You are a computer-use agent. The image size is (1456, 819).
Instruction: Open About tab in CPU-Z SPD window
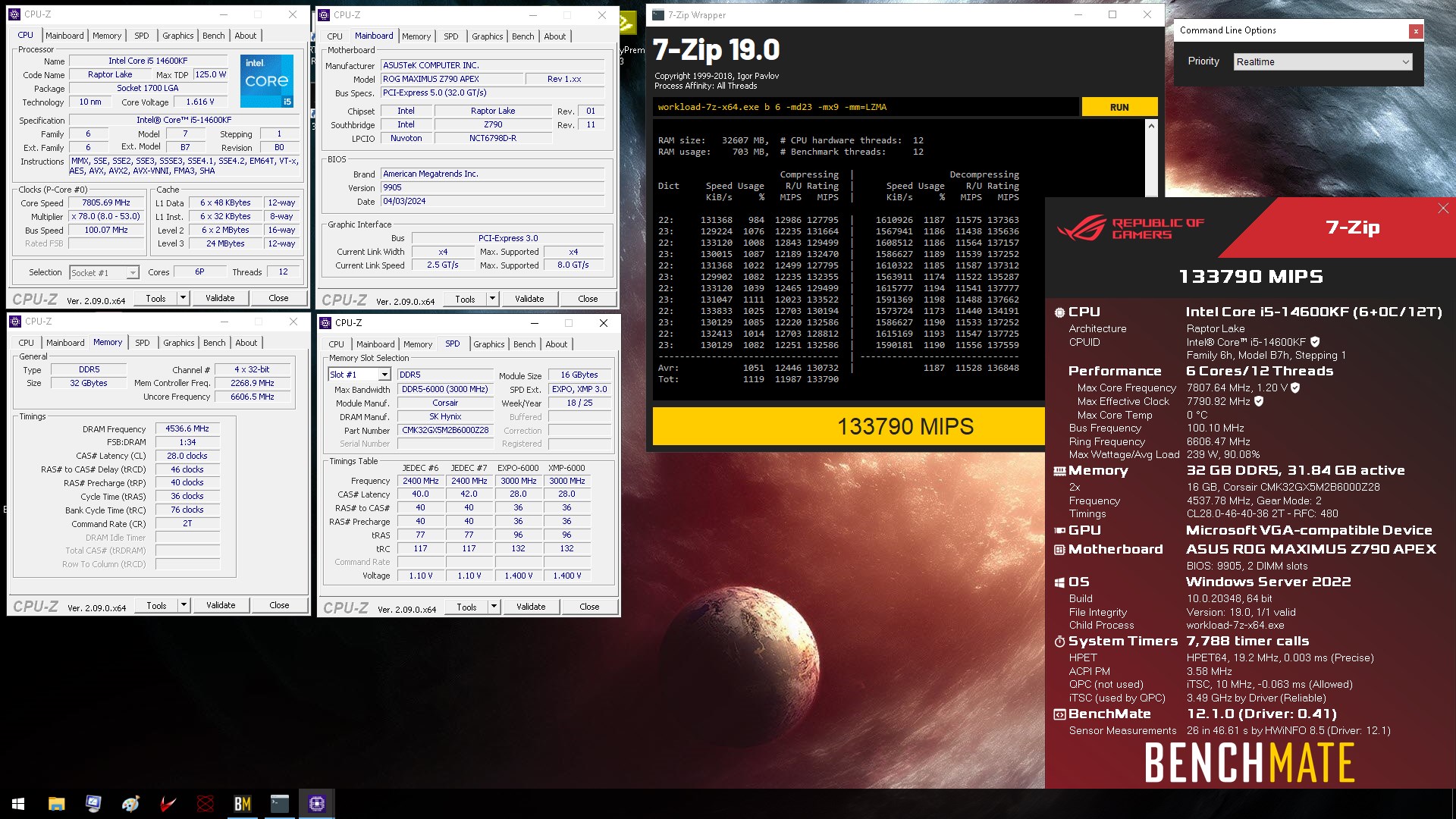[556, 344]
